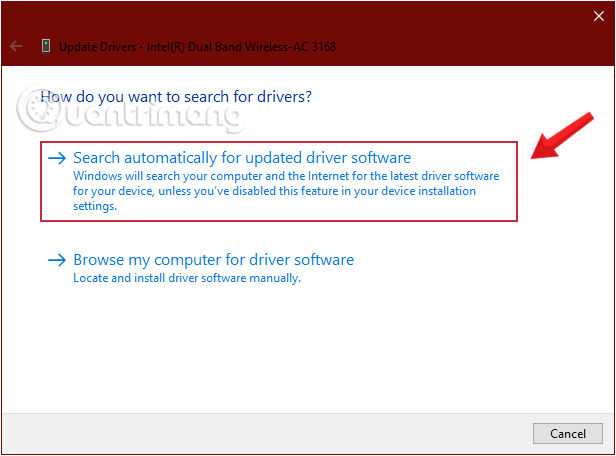
Task: Click the Quantrimang lightbulb watermark logo
Action: click(x=33, y=108)
